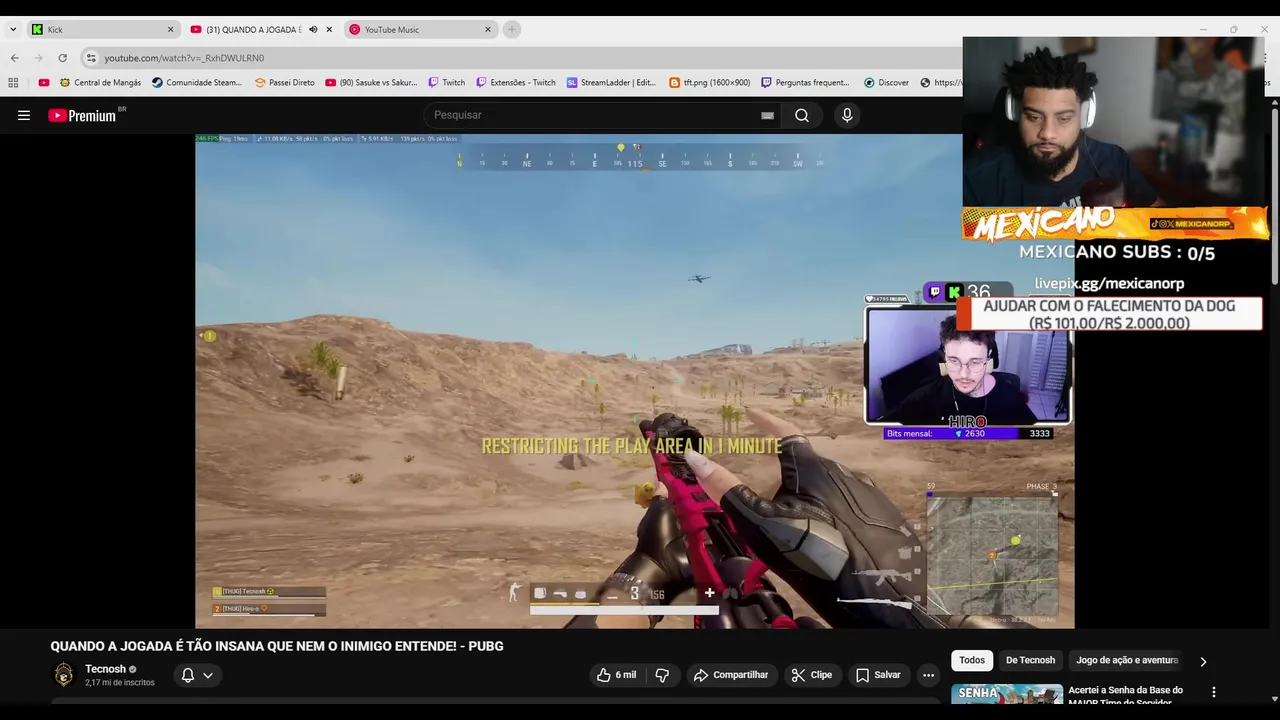Open the on-screen keyboard in search box
The width and height of the screenshot is (1280, 720).
[767, 115]
